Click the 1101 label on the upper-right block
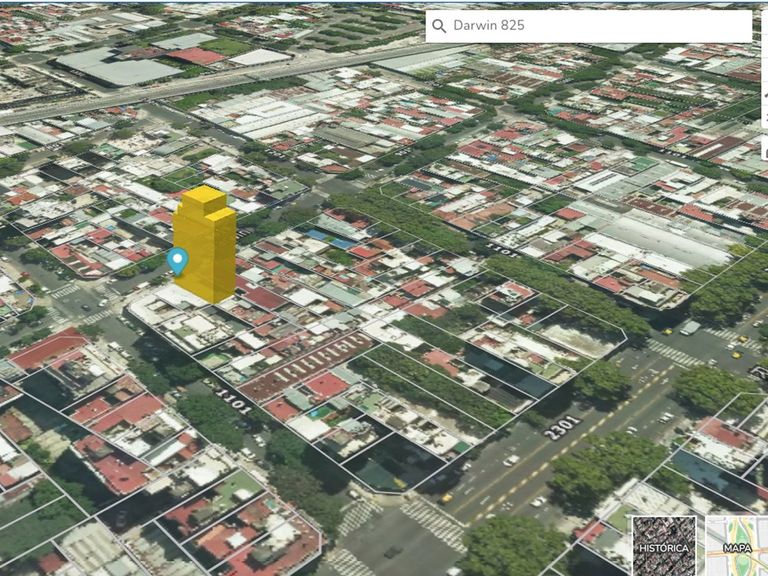The height and width of the screenshot is (576, 768). [x=503, y=251]
